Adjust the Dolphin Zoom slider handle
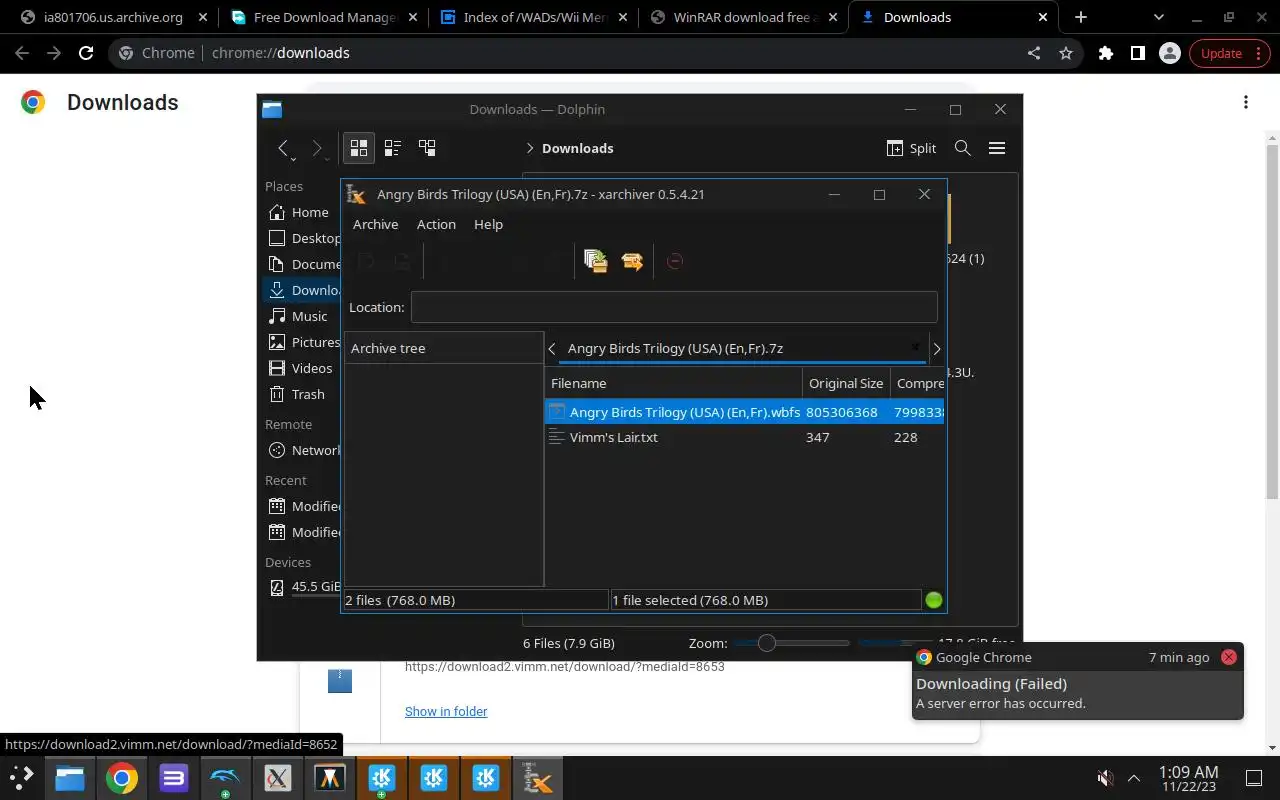The height and width of the screenshot is (800, 1280). 767,643
